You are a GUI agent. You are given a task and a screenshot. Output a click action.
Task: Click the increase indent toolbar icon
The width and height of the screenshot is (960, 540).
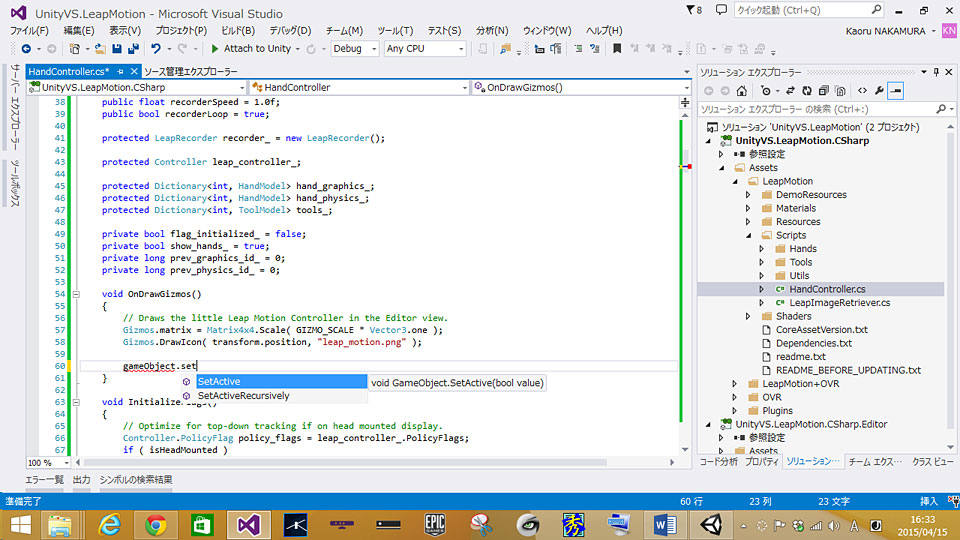pyautogui.click(x=556, y=48)
